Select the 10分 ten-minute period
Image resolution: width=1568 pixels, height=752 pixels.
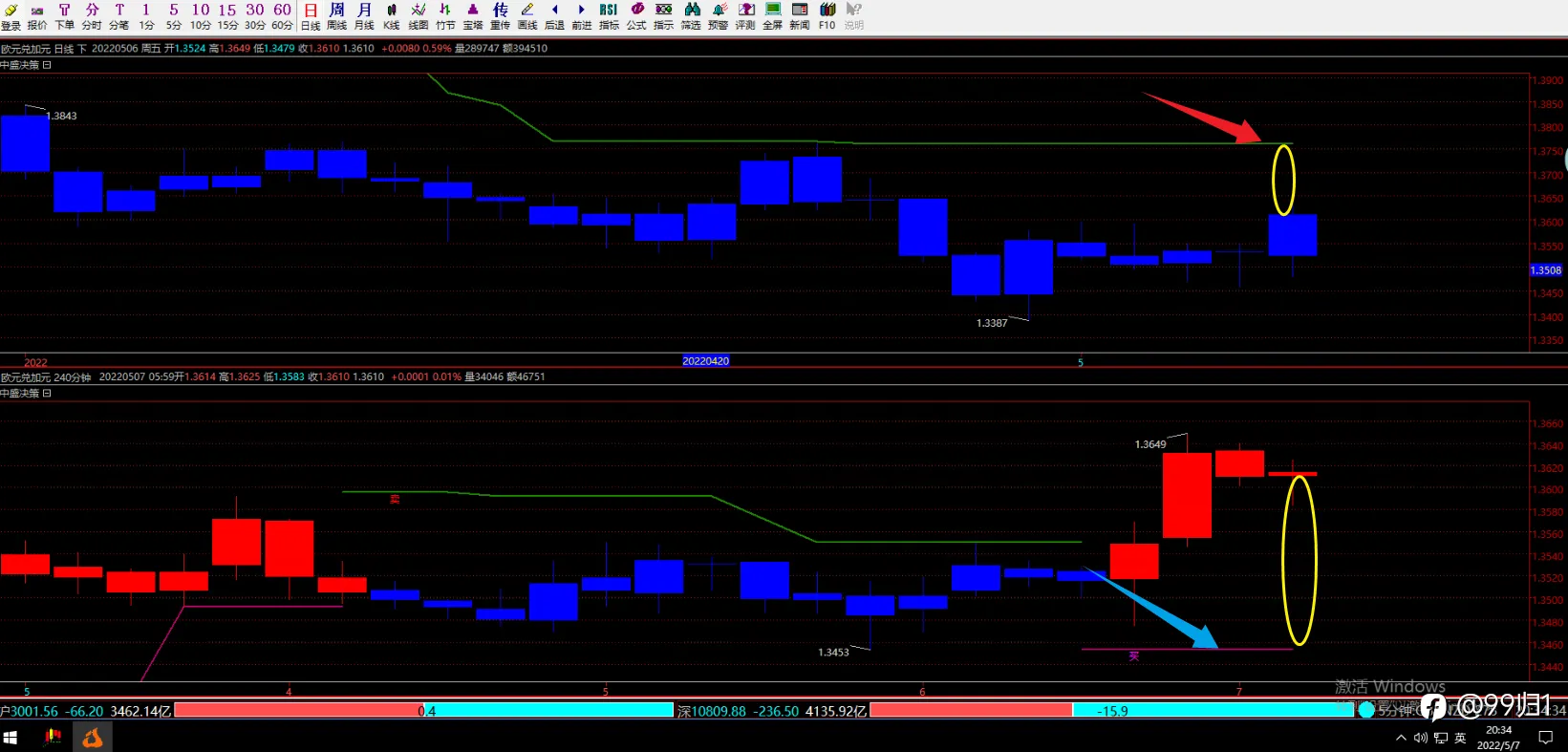click(x=201, y=16)
